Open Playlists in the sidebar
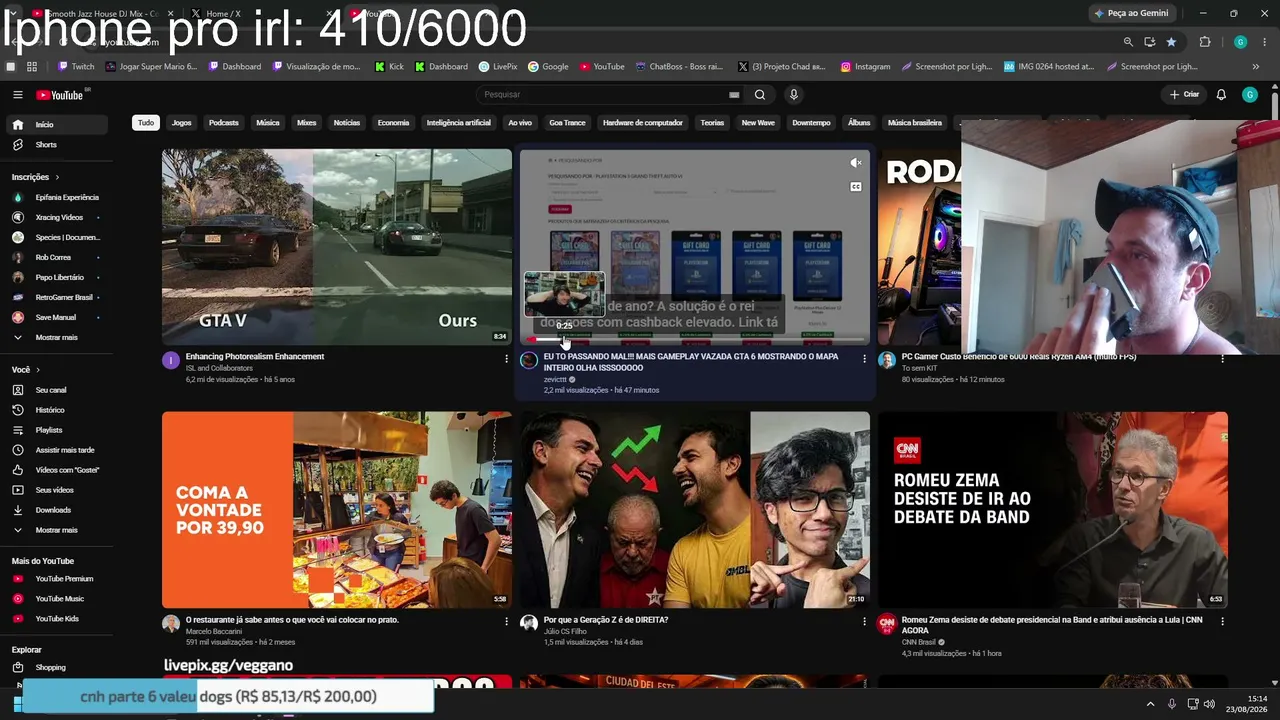Image resolution: width=1280 pixels, height=720 pixels. click(57, 430)
